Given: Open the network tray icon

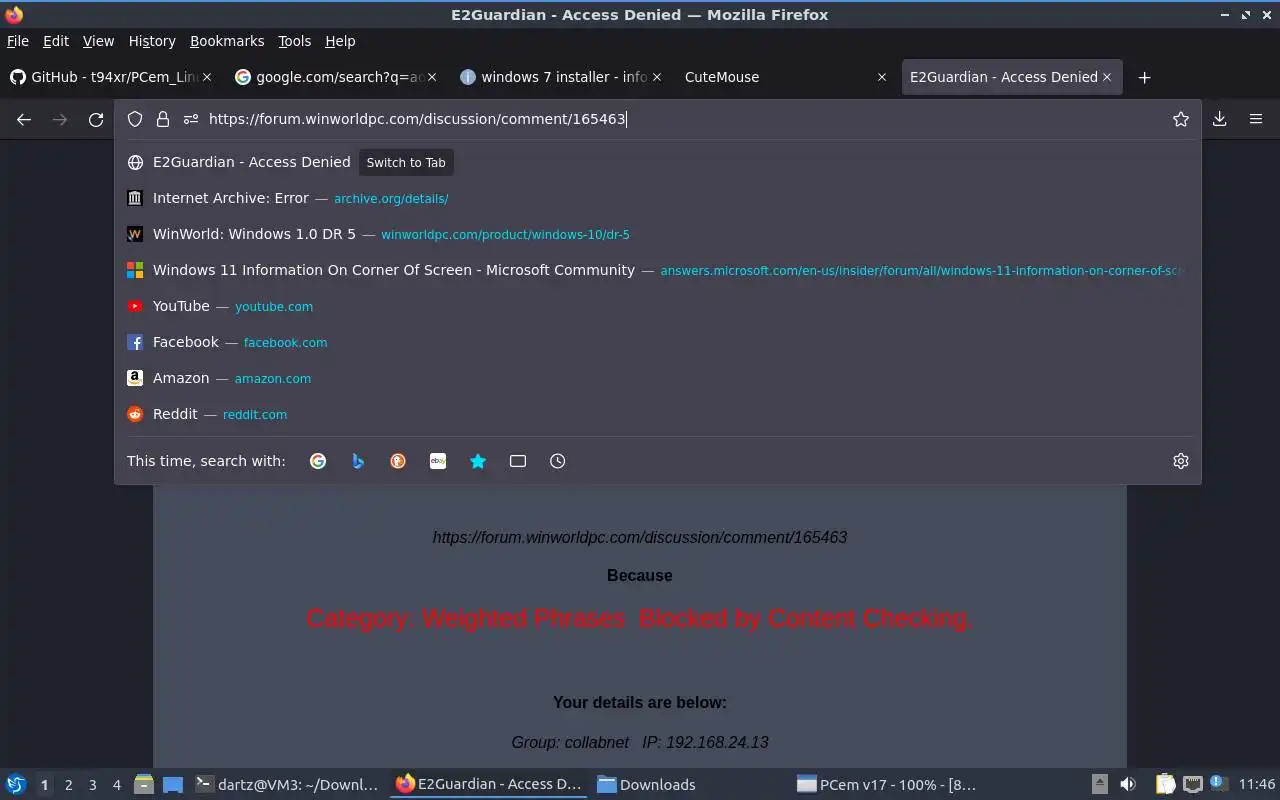Looking at the screenshot, I should 1192,785.
